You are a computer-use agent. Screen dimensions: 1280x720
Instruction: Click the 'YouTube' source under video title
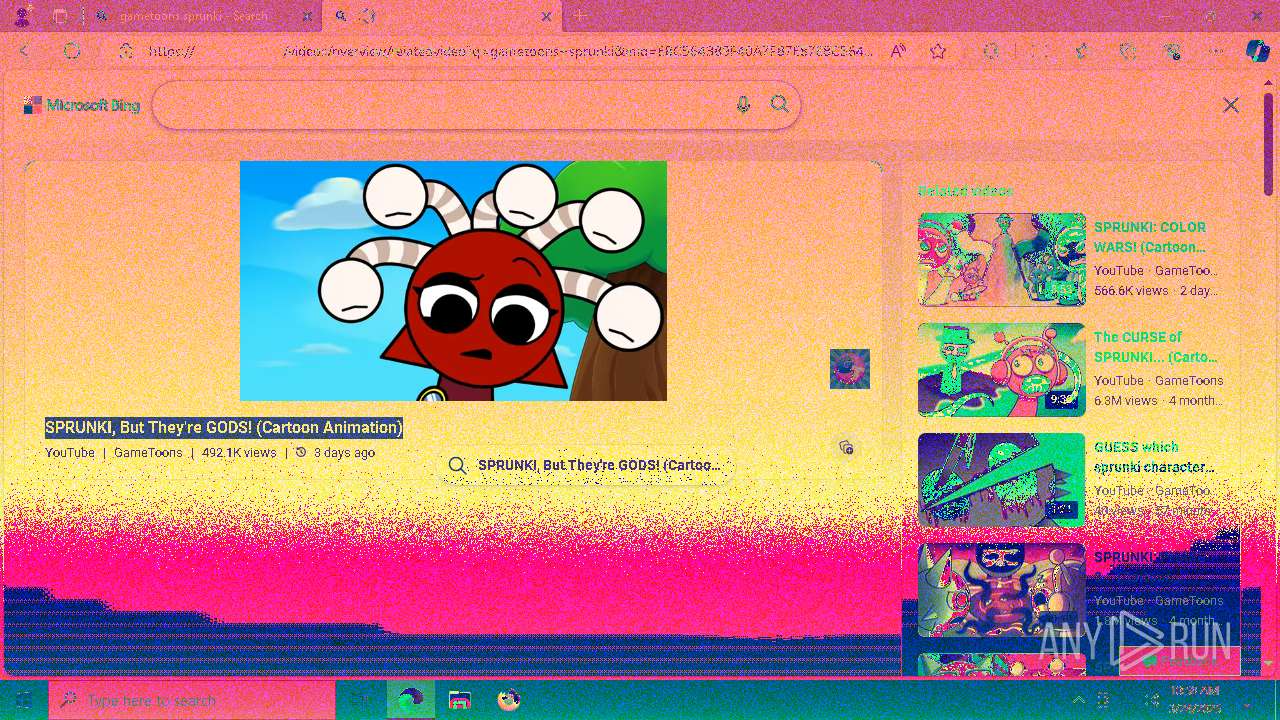[70, 453]
